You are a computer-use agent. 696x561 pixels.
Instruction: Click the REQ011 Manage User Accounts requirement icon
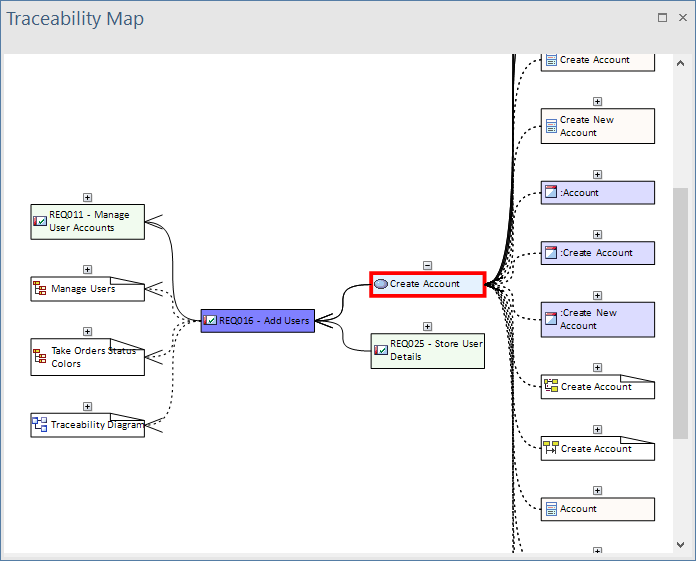click(40, 221)
